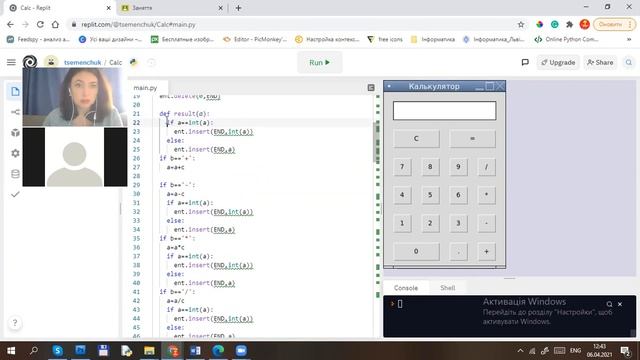Screen dimensions: 640x360
Task: Open a new browser tab
Action: (238, 8)
